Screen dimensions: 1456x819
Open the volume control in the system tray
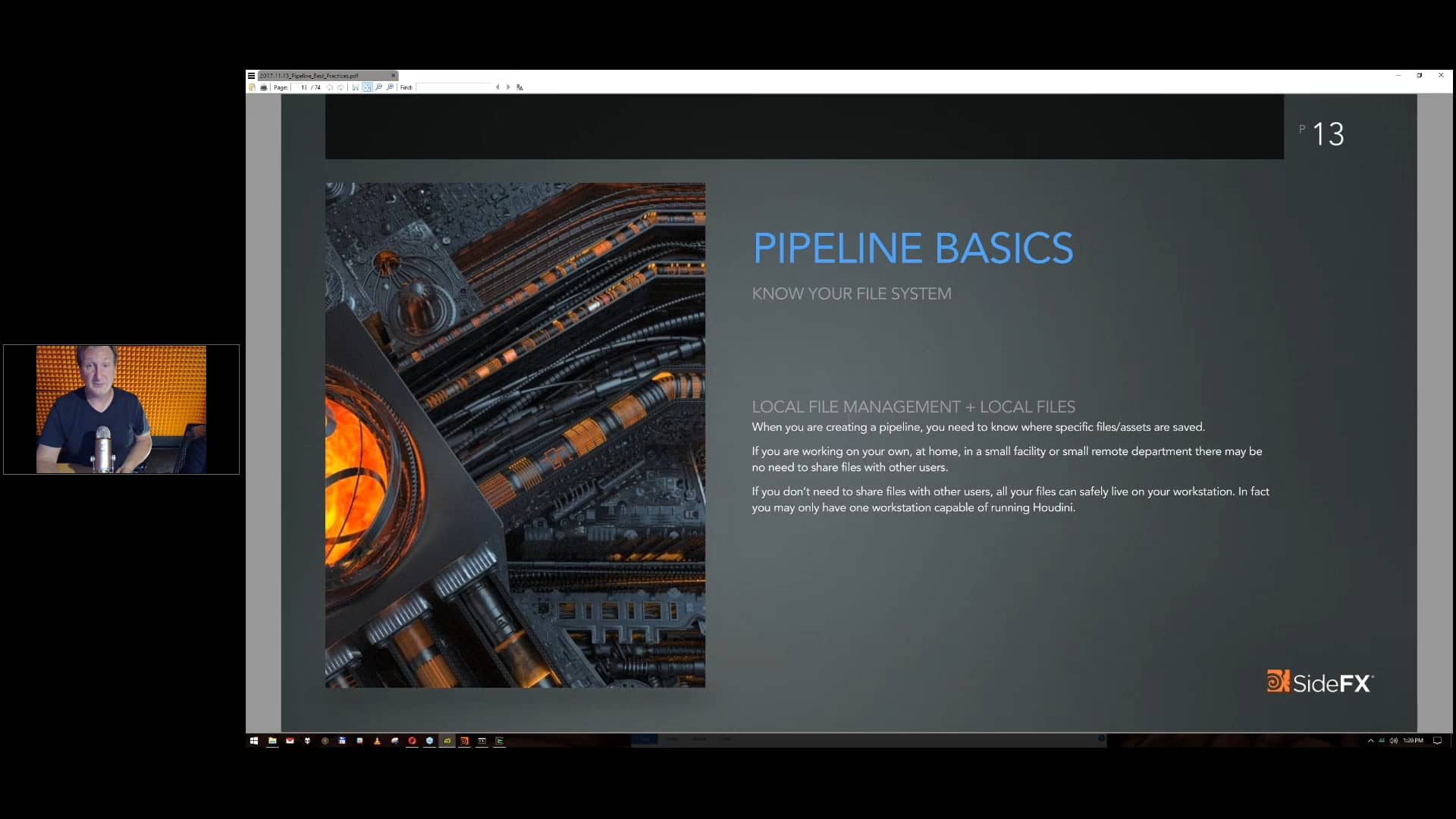tap(1395, 741)
